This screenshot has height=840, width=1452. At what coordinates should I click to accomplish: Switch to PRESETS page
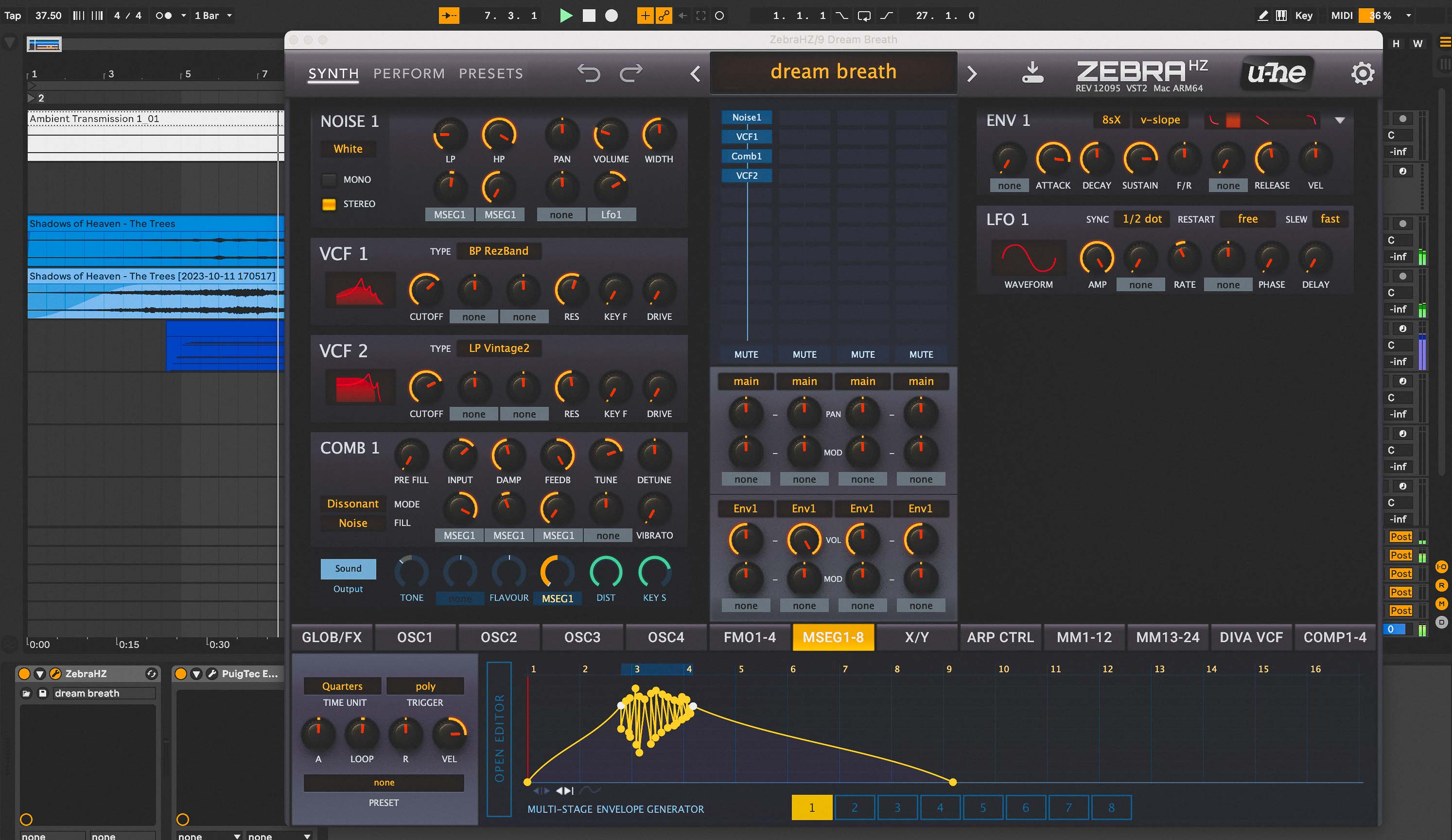(x=491, y=74)
